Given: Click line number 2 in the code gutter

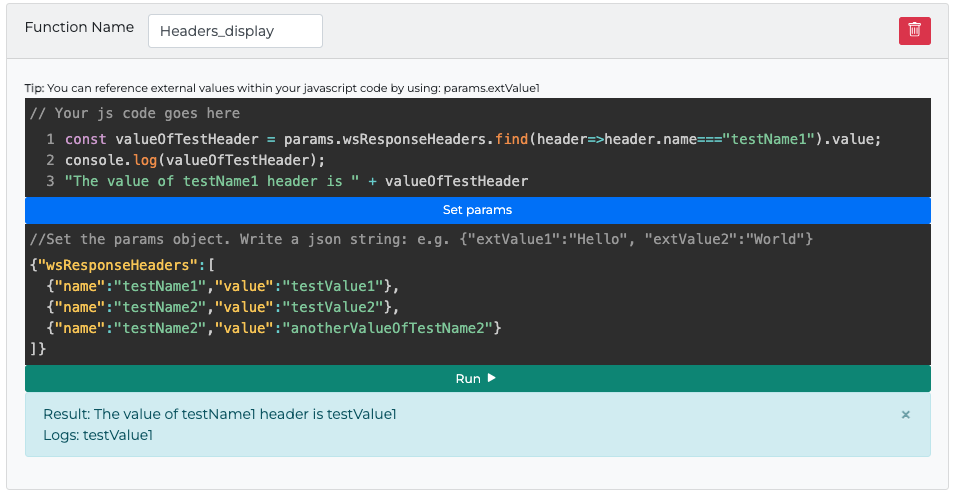Looking at the screenshot, I should [49, 160].
